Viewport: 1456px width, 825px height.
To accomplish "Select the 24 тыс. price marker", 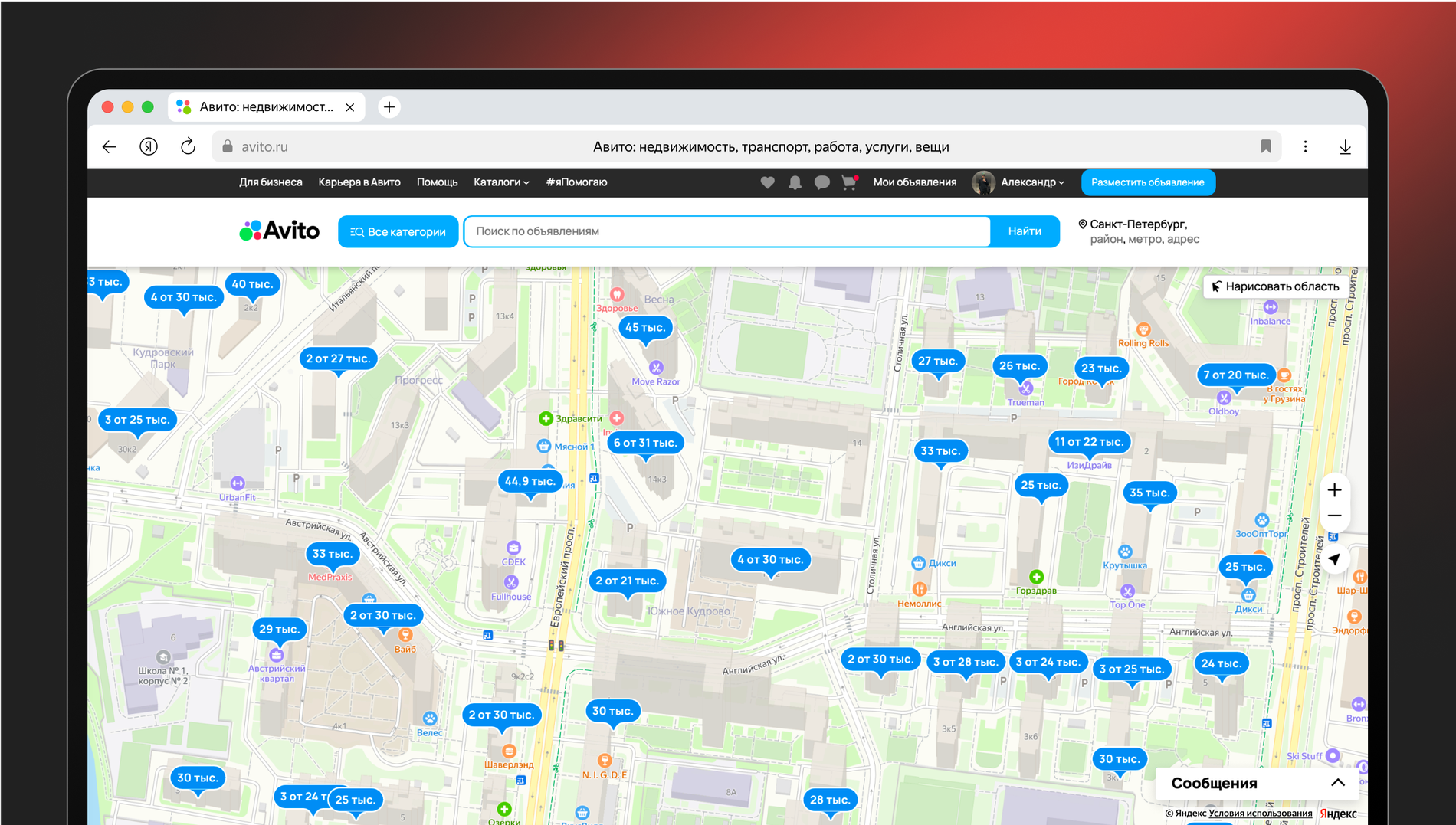I will coord(1221,663).
